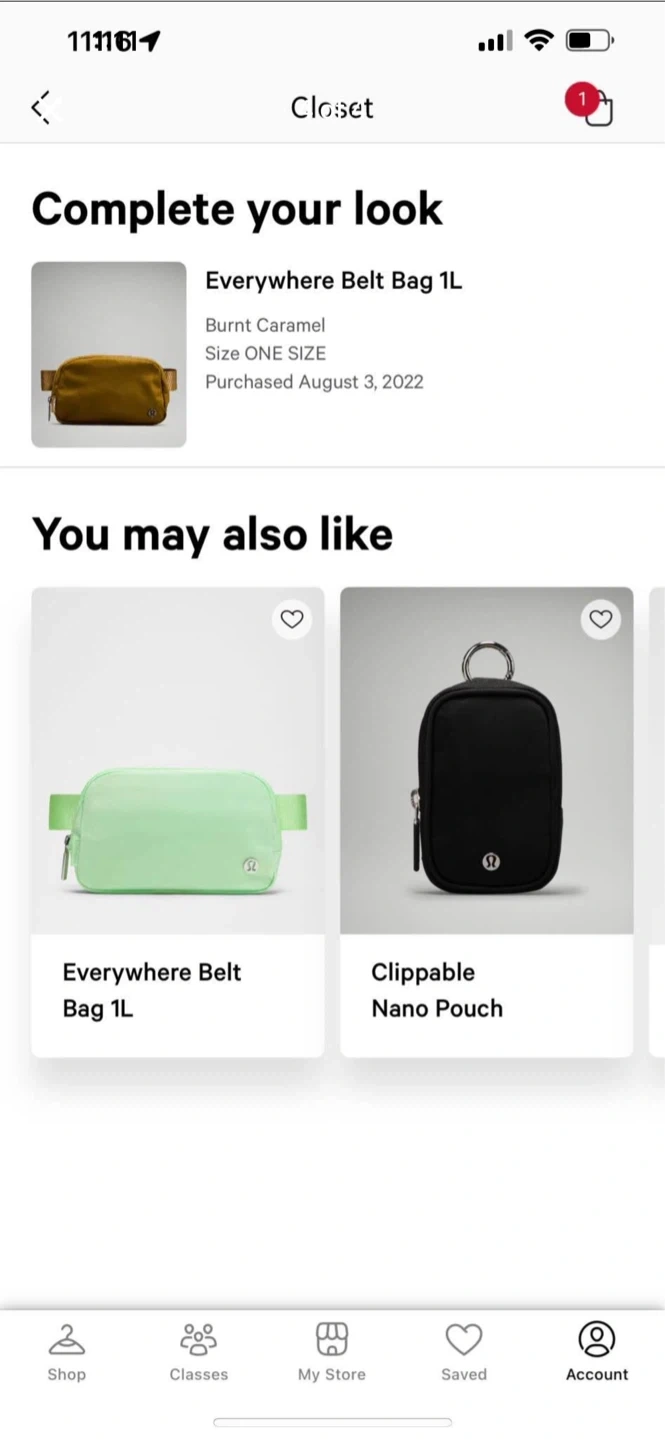The height and width of the screenshot is (1440, 665).
Task: Tap the Burnt Caramel belt bag thumbnail
Action: (109, 354)
